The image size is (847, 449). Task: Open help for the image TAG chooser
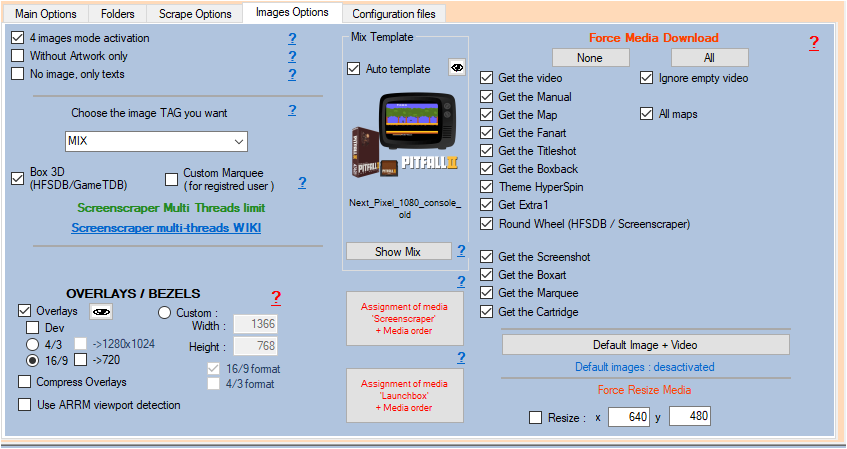(x=292, y=110)
